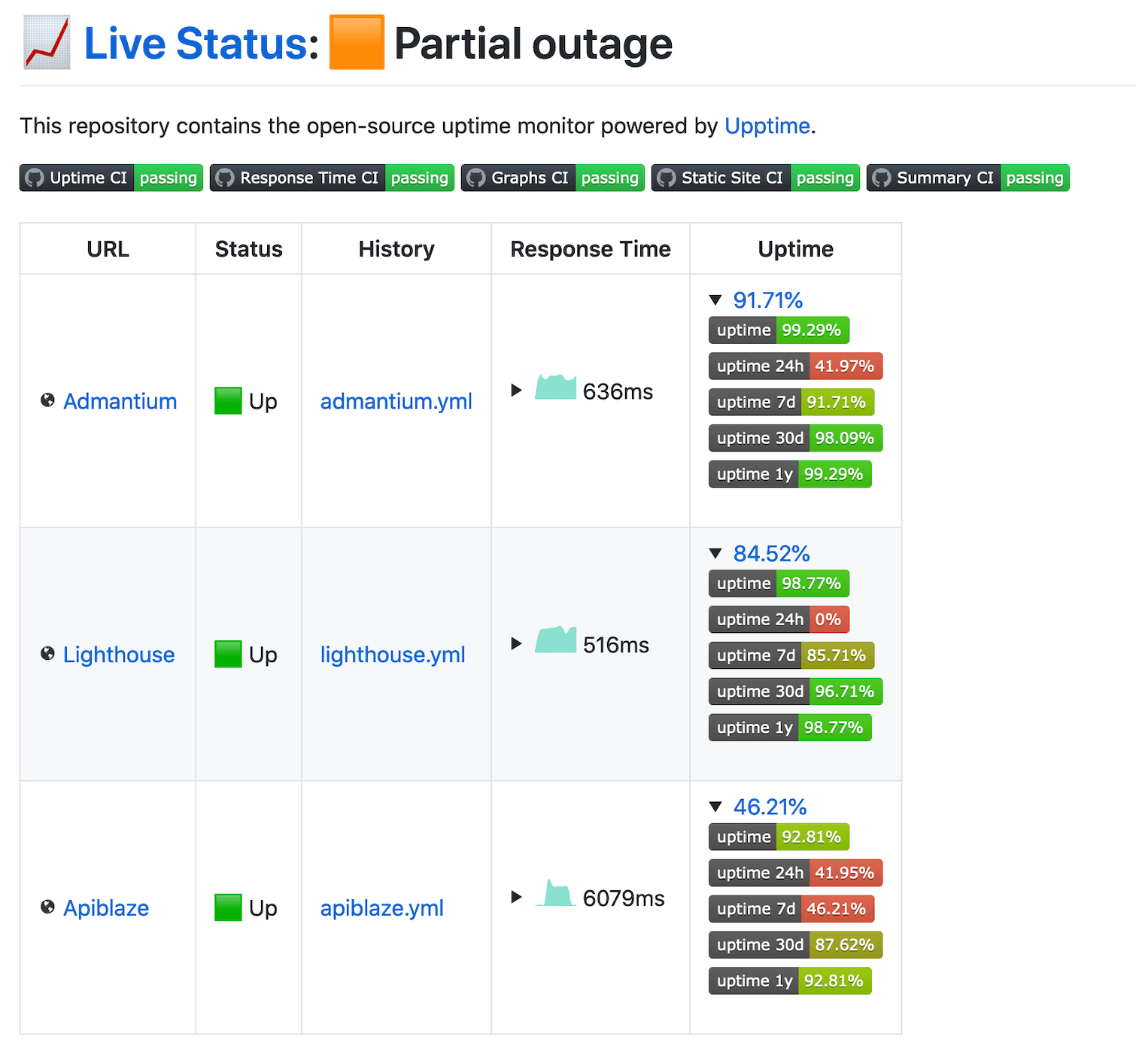Click the 91.71% uptime summary link
The width and height of the screenshot is (1136, 1064).
(768, 300)
